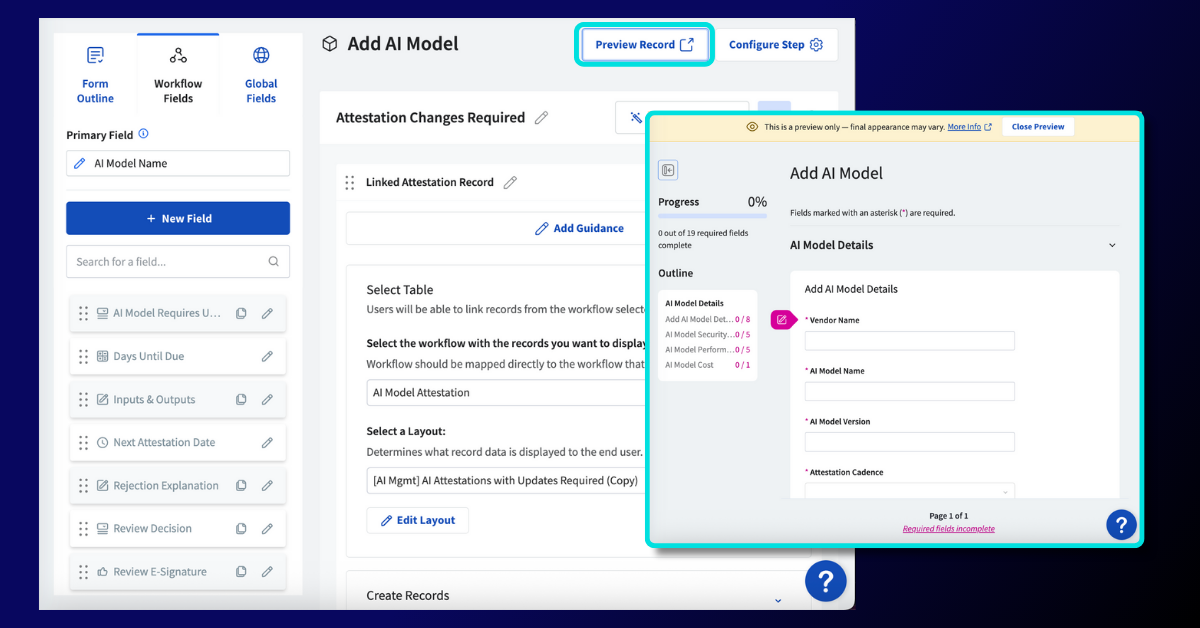Rename the Attestation Changes Required section
The image size is (1200, 628).
[x=541, y=118]
